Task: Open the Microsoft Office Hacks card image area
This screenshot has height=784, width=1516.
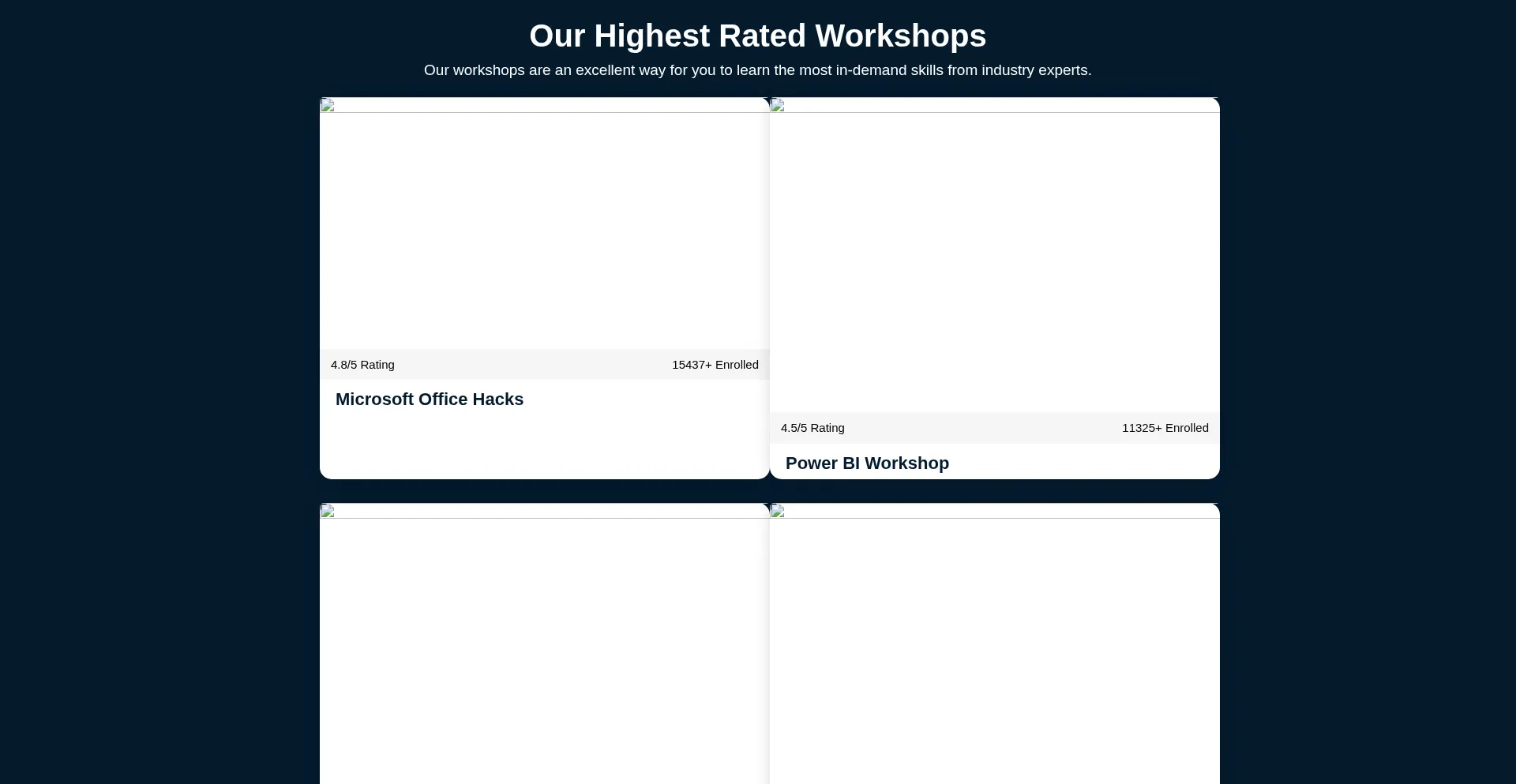Action: 544,229
